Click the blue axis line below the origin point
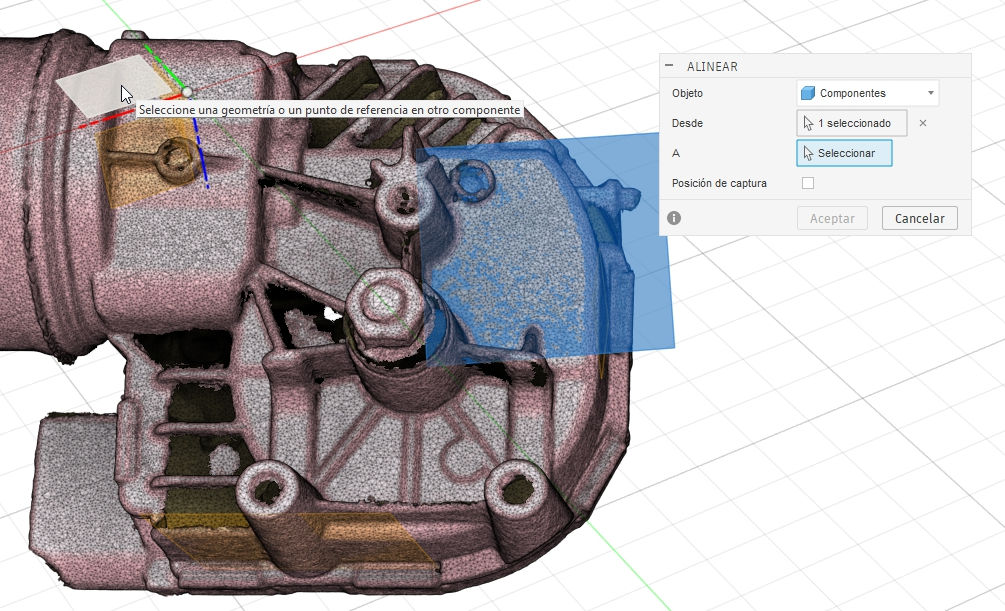The height and width of the screenshot is (611, 1005). 201,158
